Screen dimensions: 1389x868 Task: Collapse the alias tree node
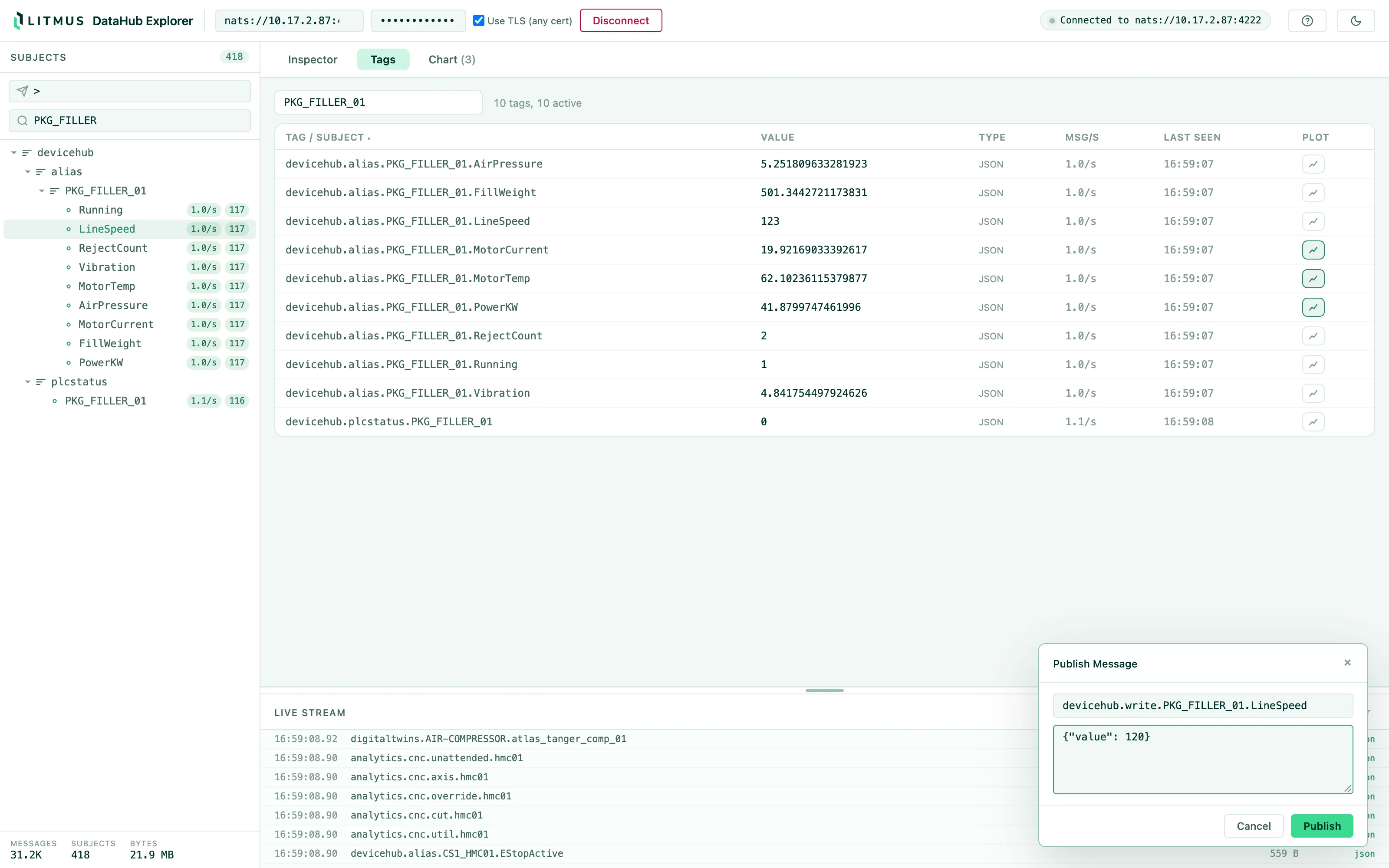click(27, 172)
